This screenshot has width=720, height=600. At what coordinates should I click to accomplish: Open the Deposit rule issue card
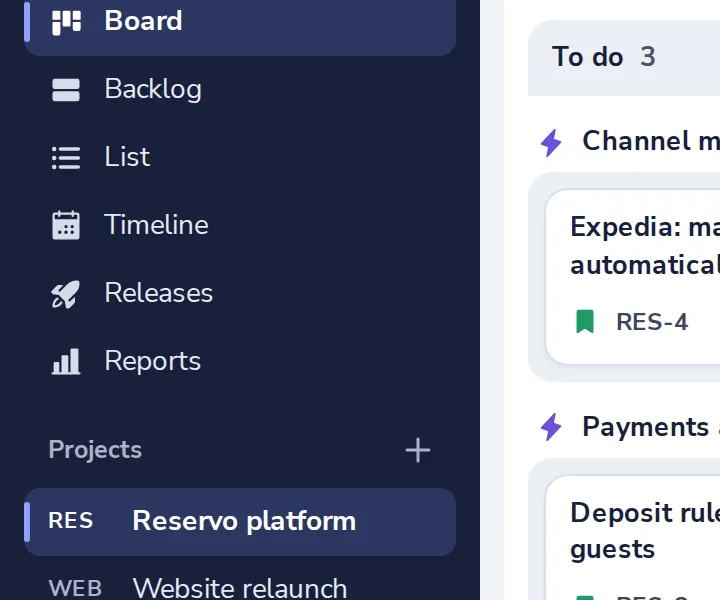point(633,538)
